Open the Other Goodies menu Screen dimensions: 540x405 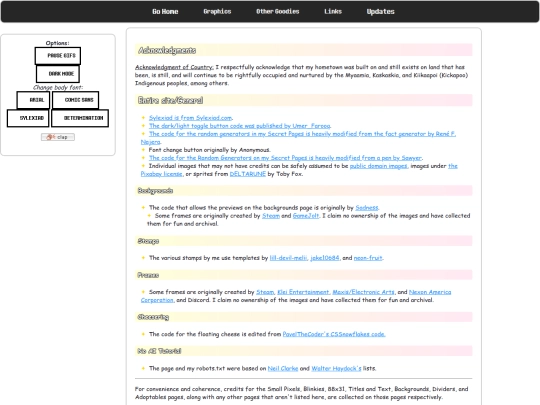pyautogui.click(x=278, y=11)
